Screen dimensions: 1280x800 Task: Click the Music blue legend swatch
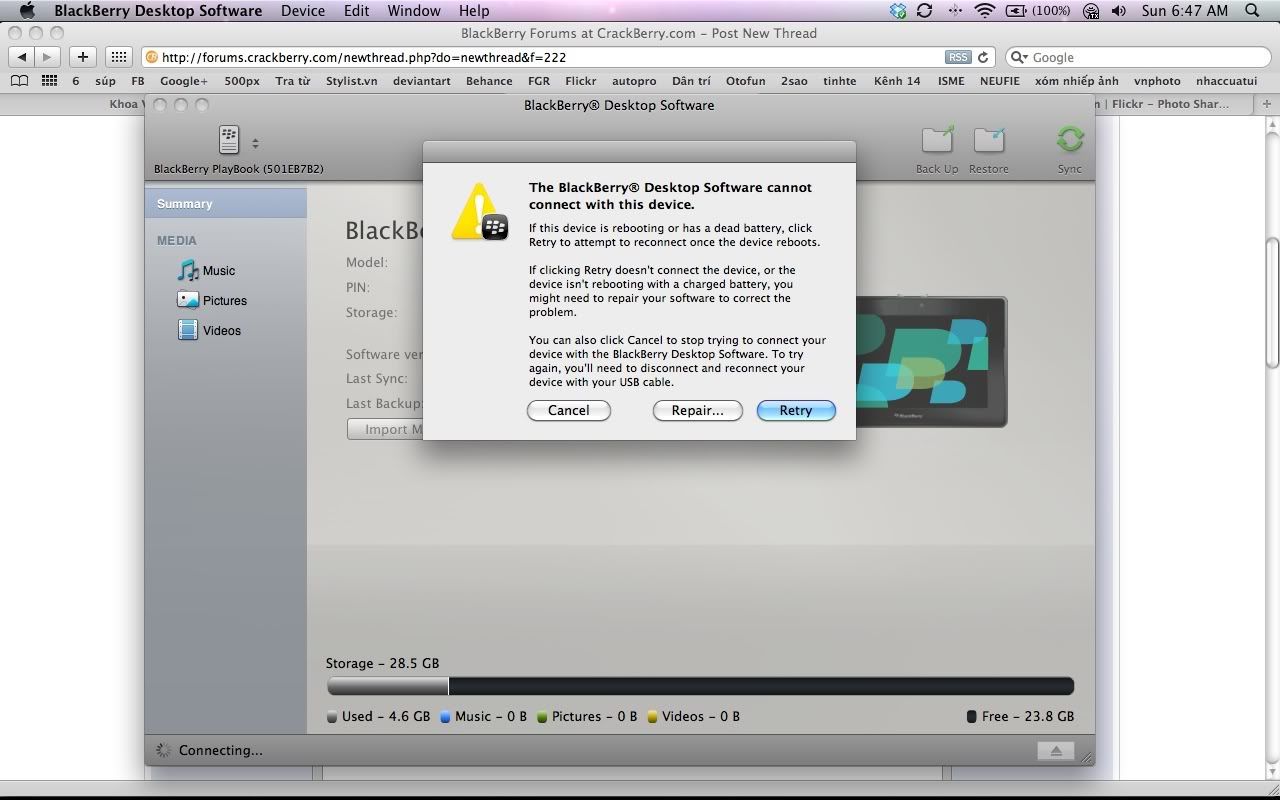click(x=445, y=717)
